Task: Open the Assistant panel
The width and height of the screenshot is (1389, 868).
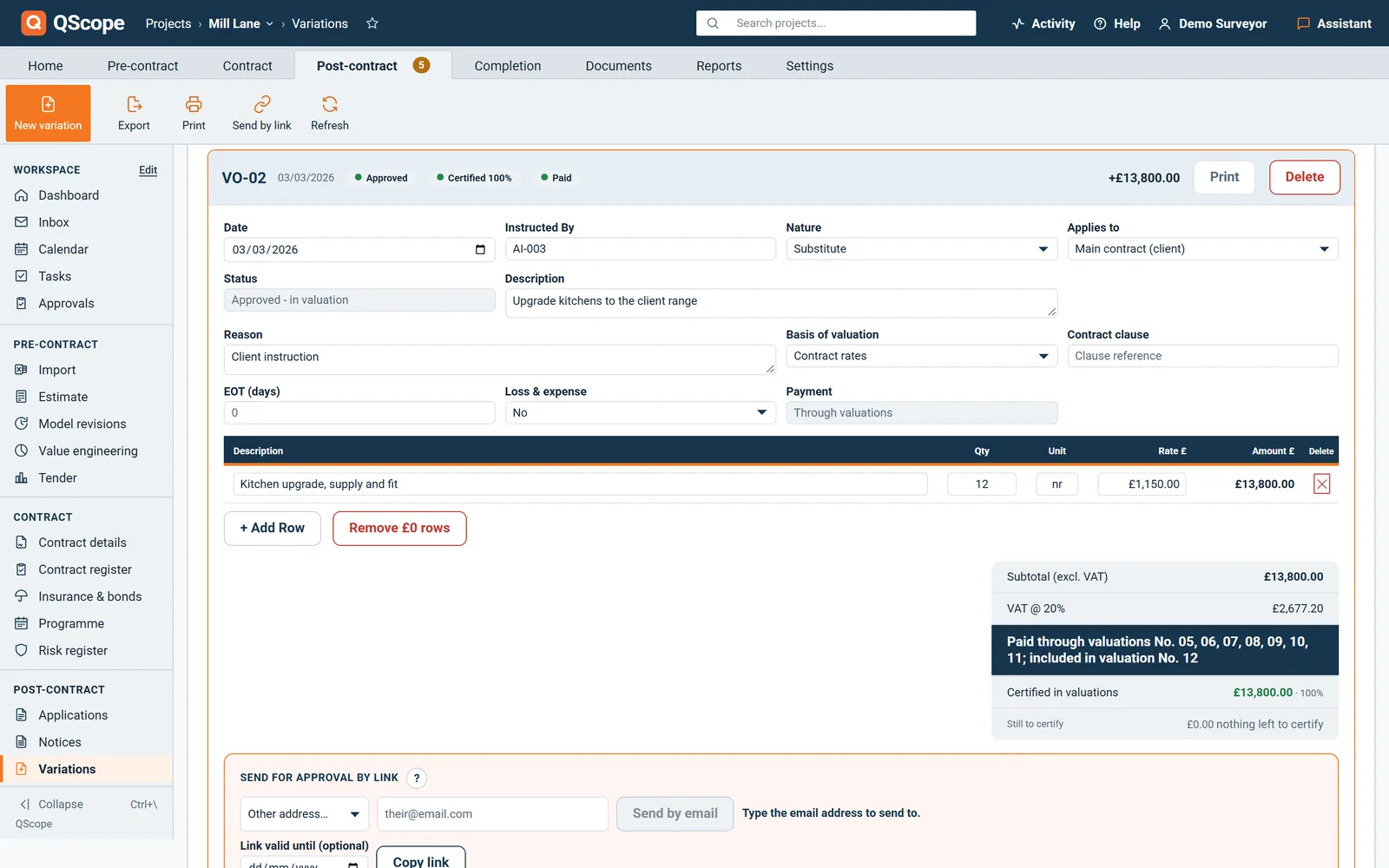Action: (x=1334, y=23)
